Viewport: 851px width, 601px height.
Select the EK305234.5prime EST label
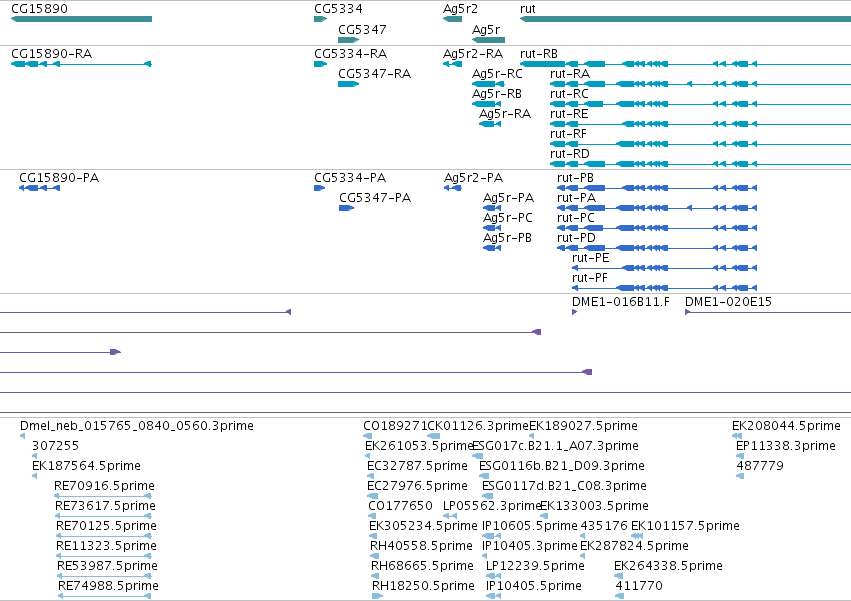(x=423, y=527)
